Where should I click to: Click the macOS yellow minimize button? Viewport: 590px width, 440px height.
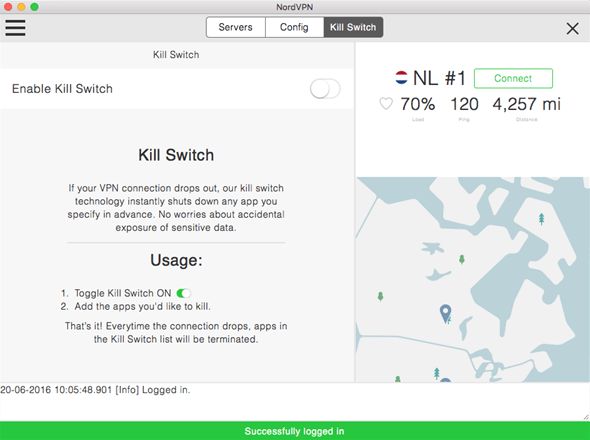click(x=21, y=7)
